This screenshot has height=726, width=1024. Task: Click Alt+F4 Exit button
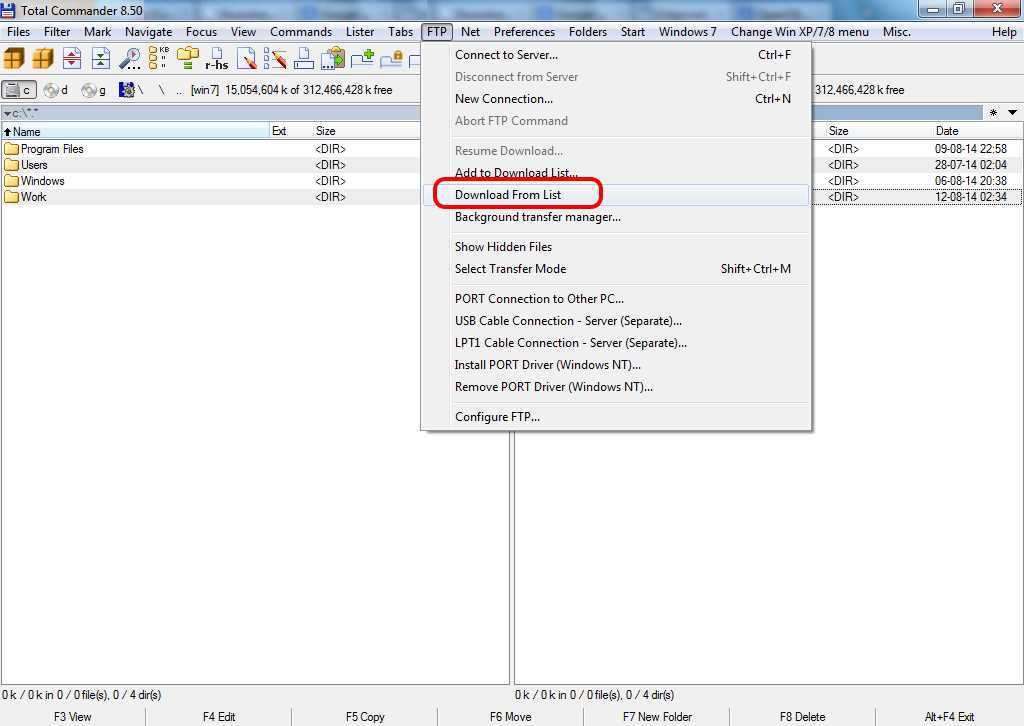pos(949,716)
